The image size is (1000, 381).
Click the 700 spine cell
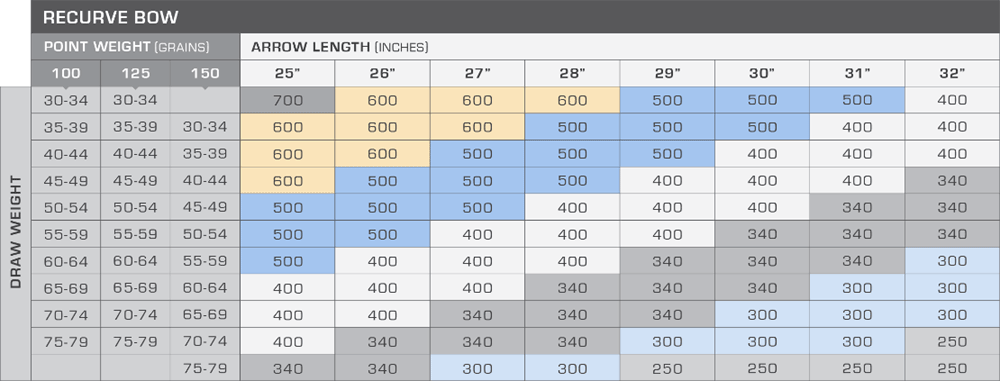(287, 100)
